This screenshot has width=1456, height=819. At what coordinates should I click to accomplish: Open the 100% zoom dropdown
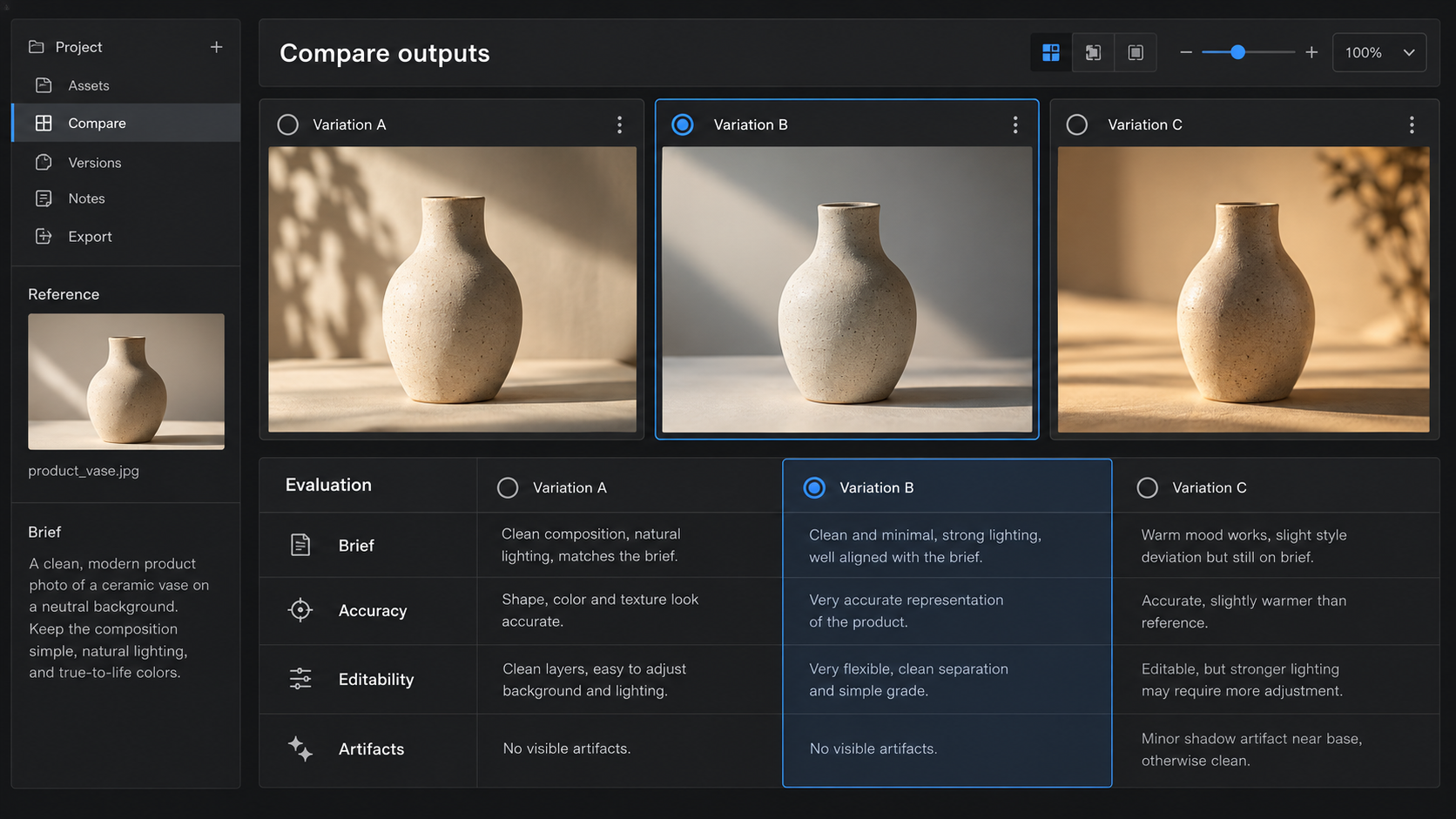coord(1379,53)
